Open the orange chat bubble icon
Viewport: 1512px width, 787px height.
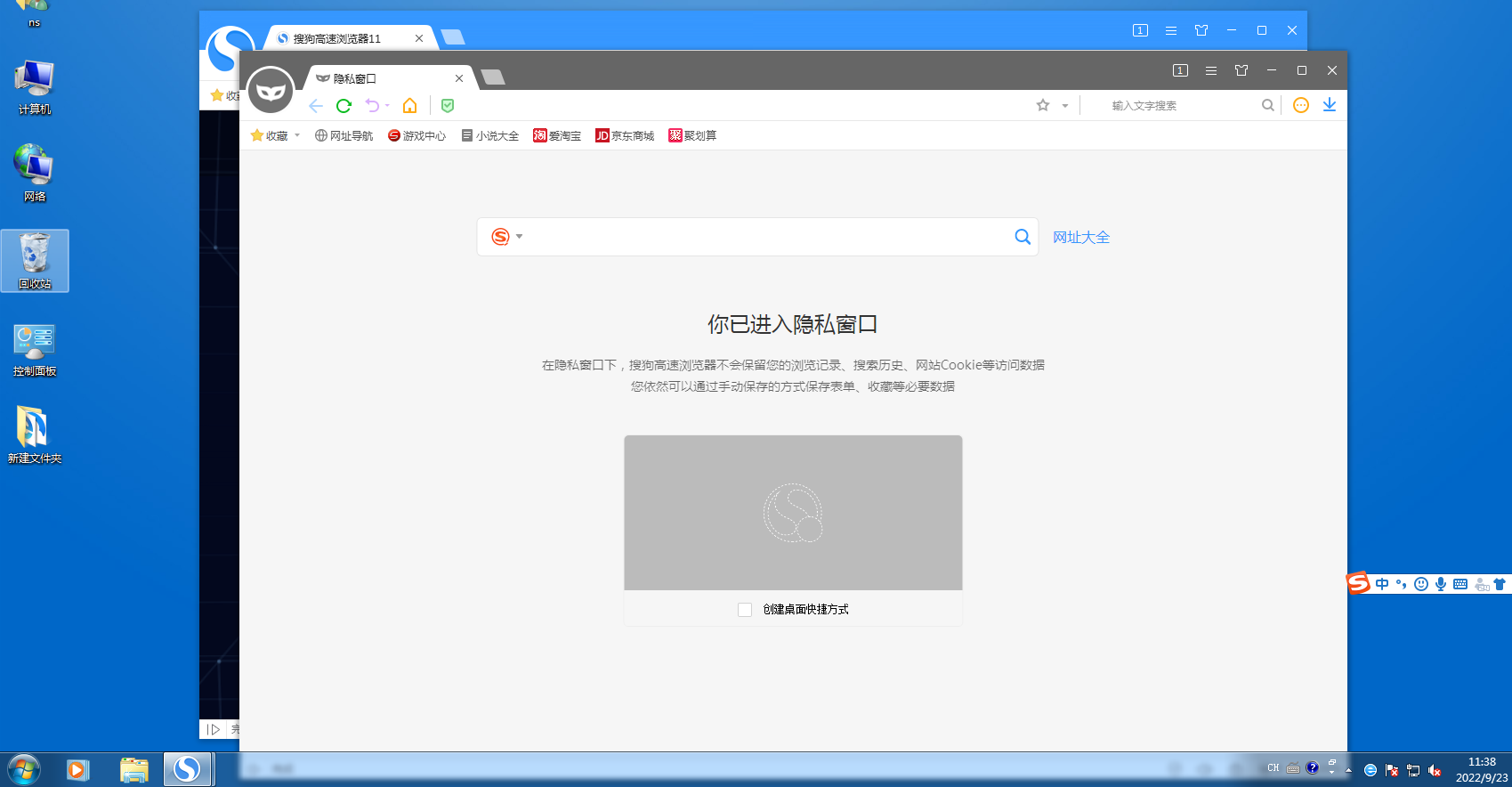[1301, 105]
